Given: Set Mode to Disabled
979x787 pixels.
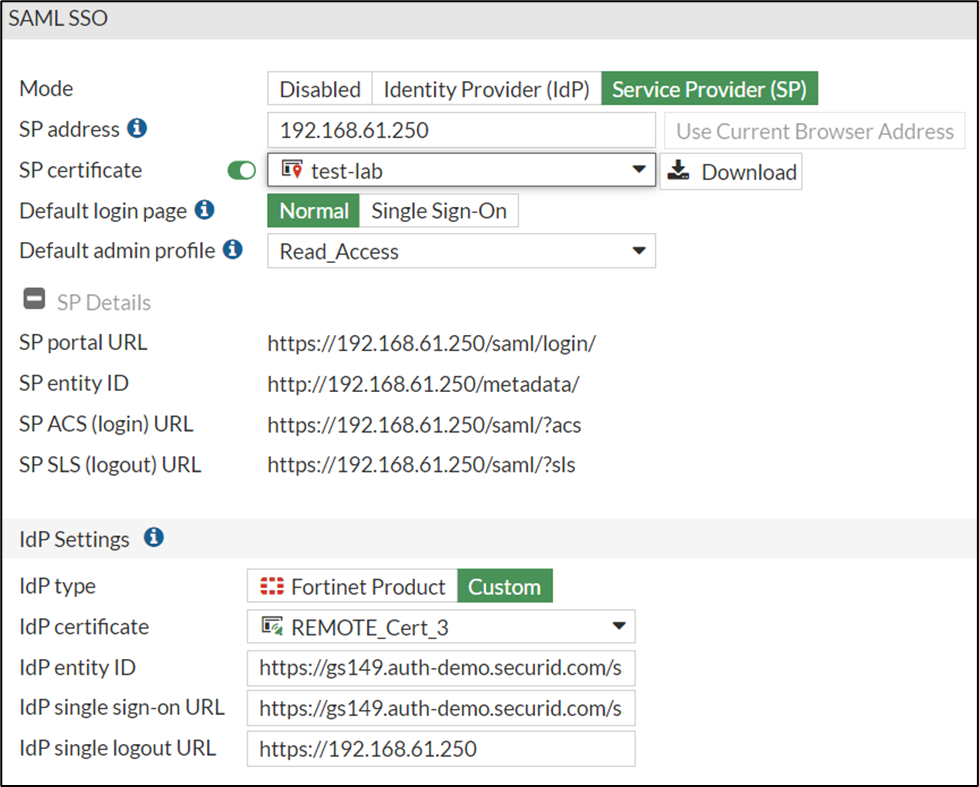Looking at the screenshot, I should (x=319, y=89).
